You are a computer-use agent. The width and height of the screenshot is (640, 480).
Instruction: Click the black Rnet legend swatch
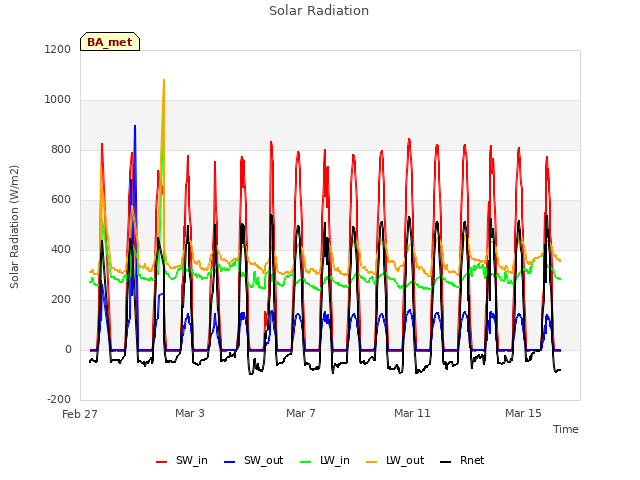pos(446,462)
